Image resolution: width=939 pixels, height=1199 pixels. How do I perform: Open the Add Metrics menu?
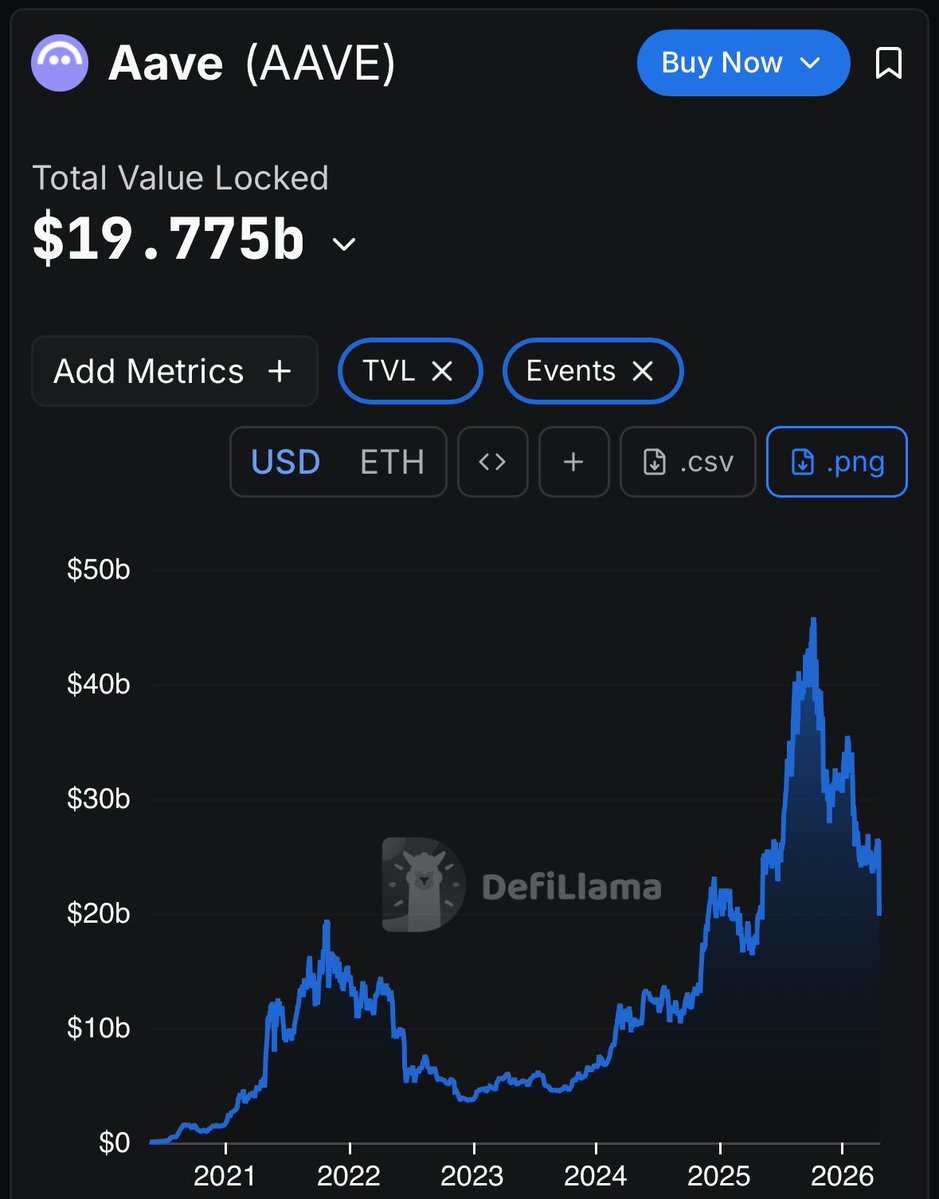point(174,372)
